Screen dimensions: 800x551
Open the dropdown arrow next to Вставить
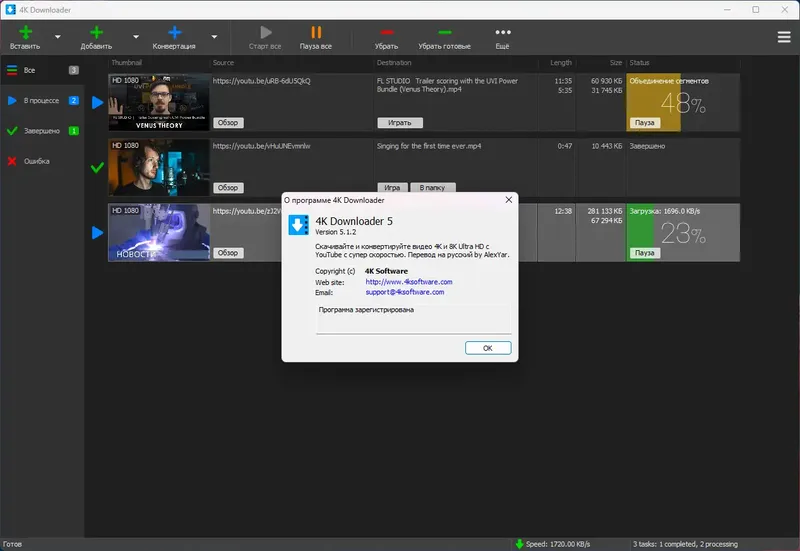coord(58,37)
